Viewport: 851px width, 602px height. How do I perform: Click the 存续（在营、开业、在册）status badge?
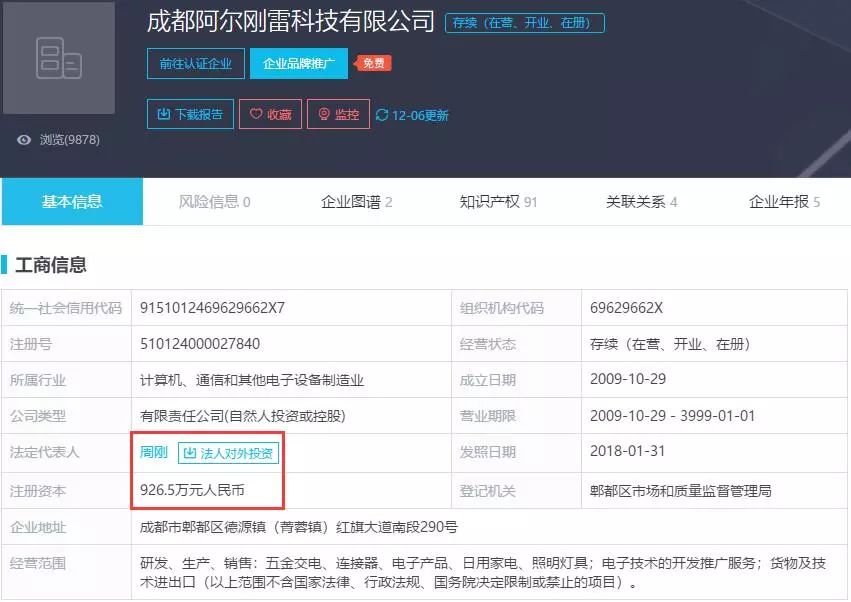click(524, 23)
